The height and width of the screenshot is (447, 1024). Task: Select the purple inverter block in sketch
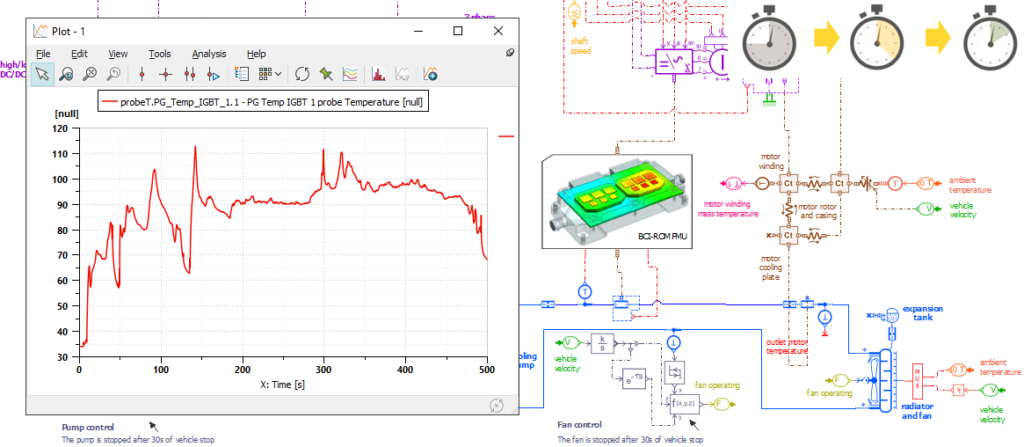coord(673,61)
